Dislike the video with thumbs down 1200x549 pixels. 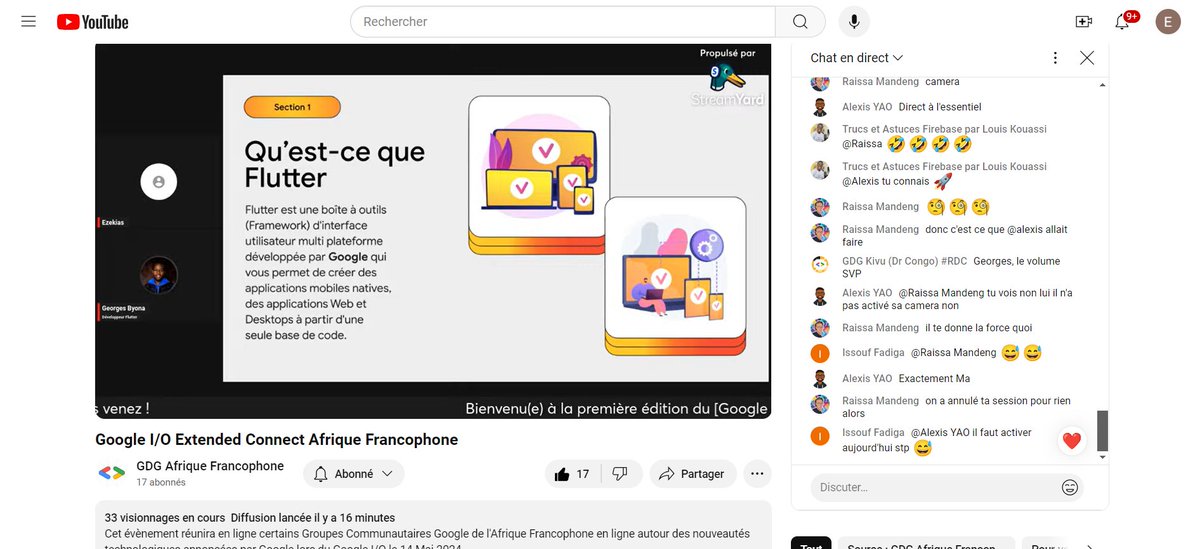tap(620, 474)
